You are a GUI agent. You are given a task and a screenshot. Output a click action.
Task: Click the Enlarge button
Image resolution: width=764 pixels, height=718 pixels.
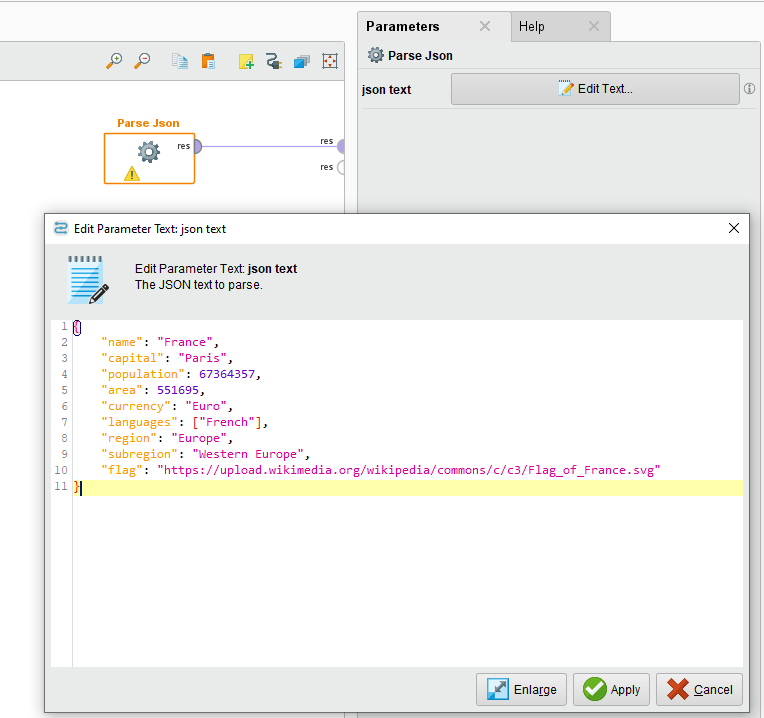click(522, 689)
